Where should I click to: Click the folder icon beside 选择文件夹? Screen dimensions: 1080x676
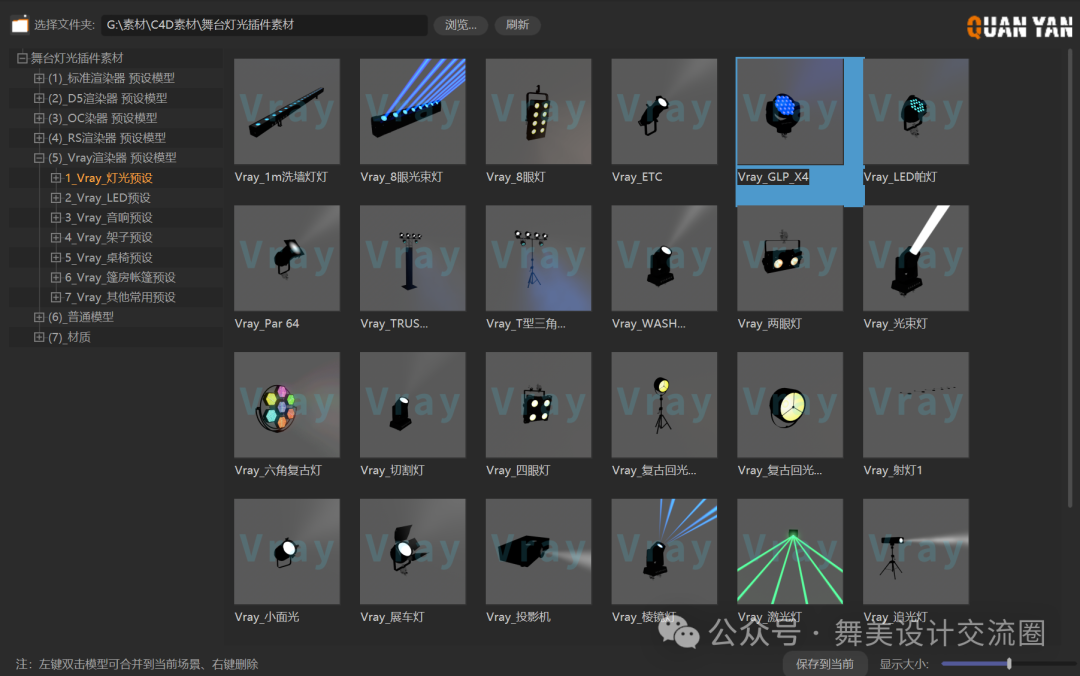(x=20, y=25)
